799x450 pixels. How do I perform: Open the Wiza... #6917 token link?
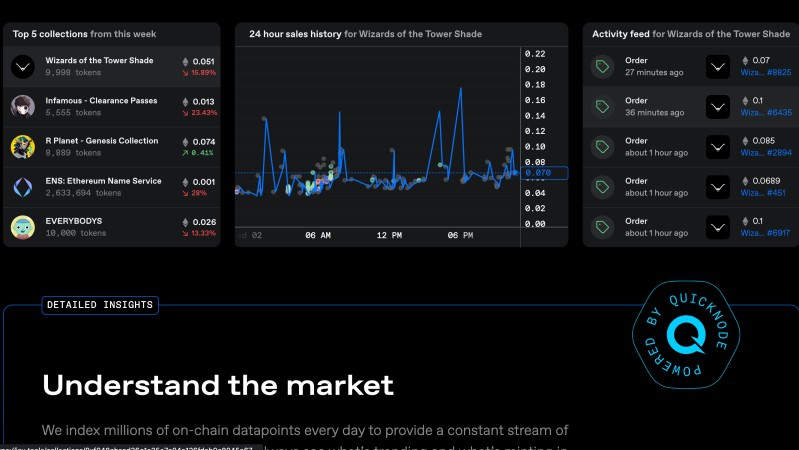(765, 233)
